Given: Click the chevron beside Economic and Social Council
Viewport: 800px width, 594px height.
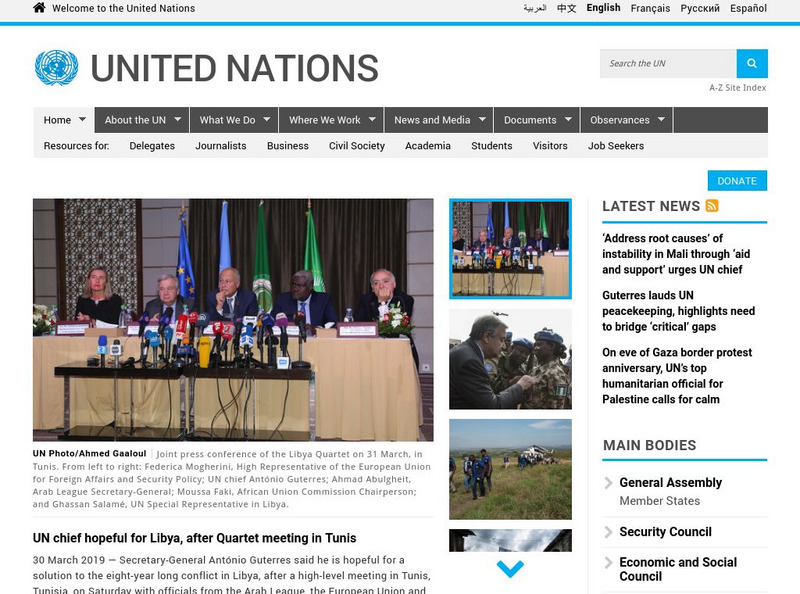Looking at the screenshot, I should pos(608,562).
